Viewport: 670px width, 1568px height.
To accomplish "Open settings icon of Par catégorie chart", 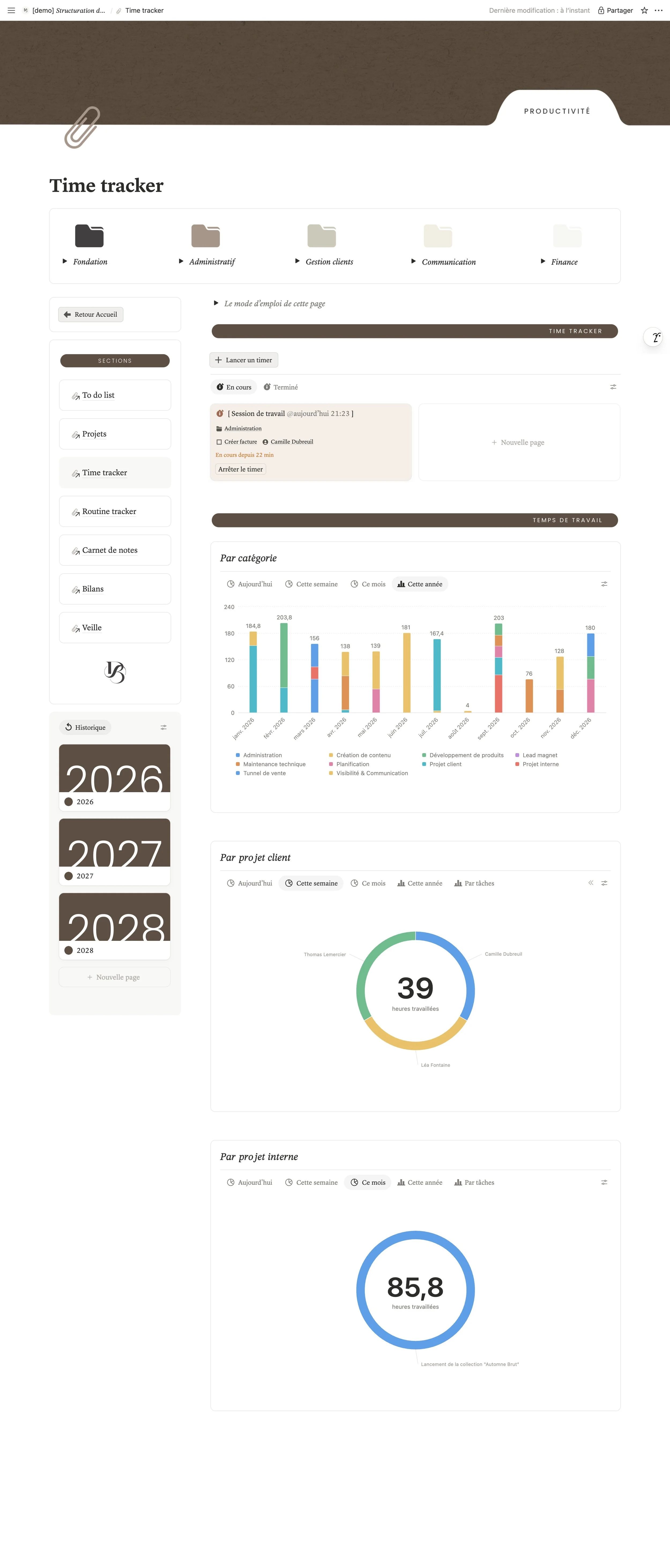I will [x=604, y=584].
